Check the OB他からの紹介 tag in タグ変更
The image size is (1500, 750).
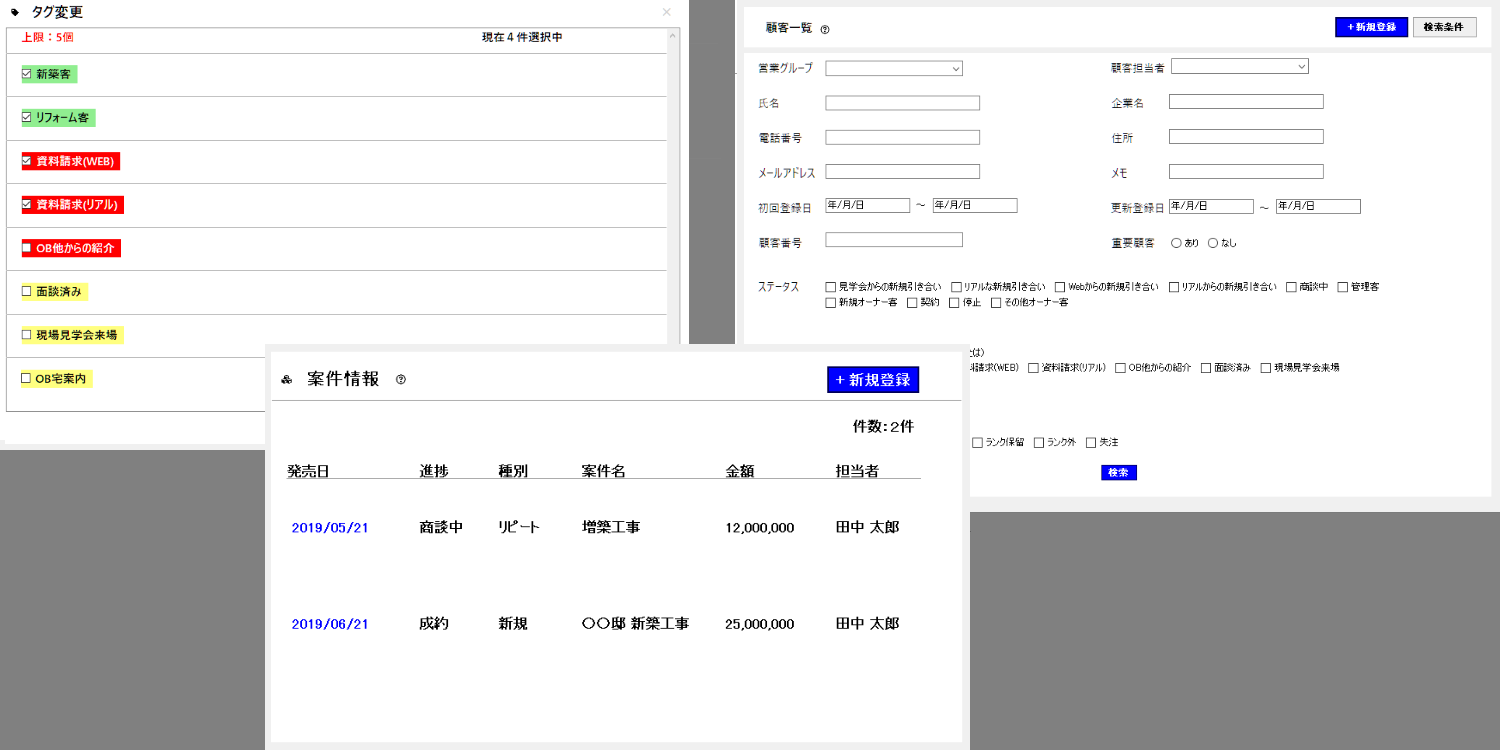click(27, 248)
